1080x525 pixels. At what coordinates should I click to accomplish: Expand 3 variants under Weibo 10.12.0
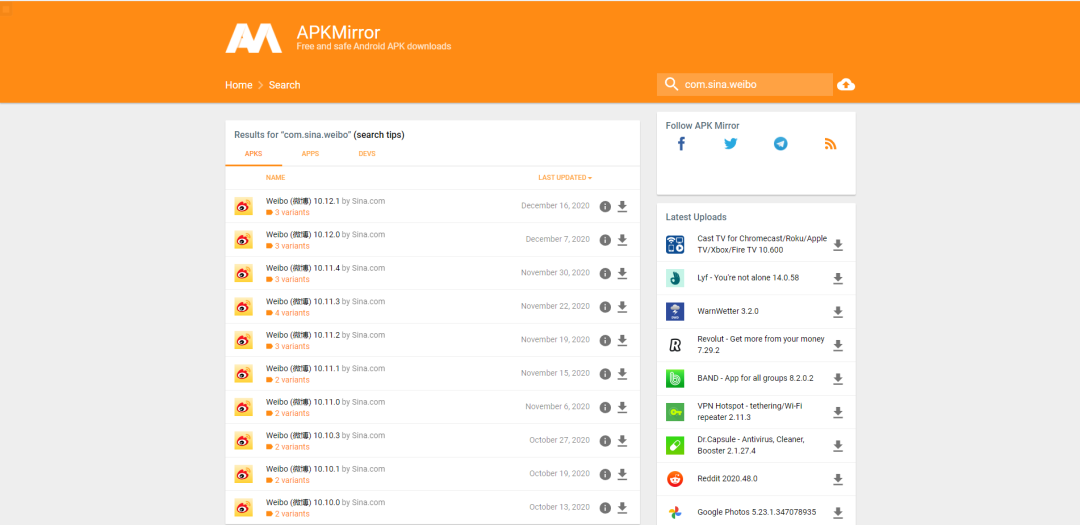click(x=287, y=246)
